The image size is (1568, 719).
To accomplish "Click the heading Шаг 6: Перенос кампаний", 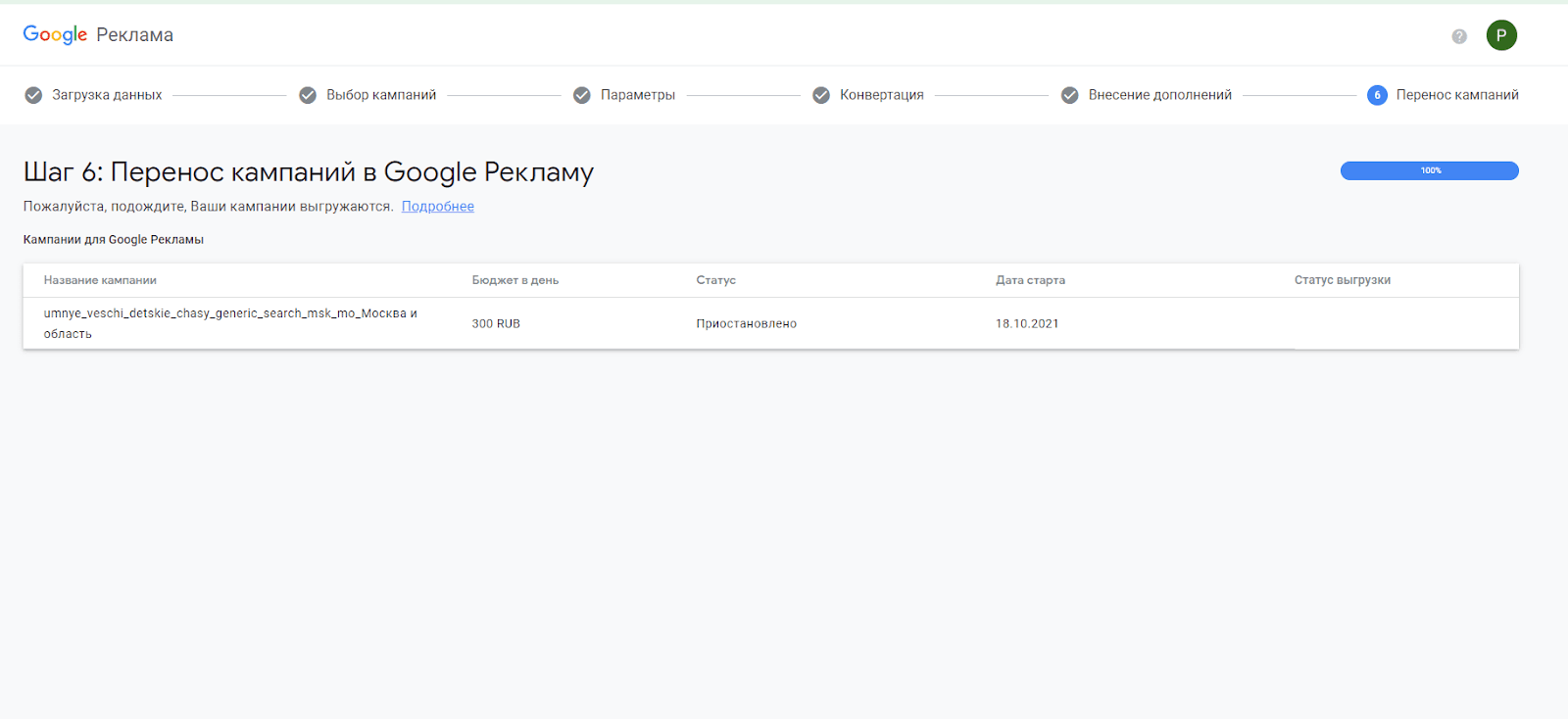I will tap(309, 172).
